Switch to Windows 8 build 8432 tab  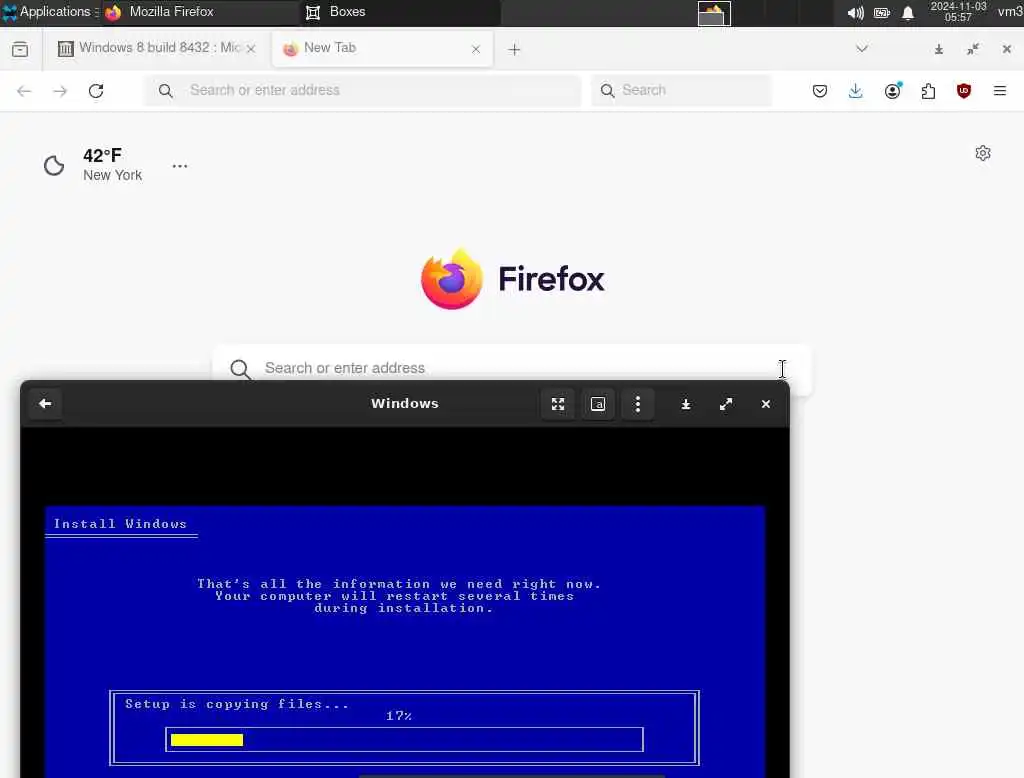pyautogui.click(x=155, y=48)
